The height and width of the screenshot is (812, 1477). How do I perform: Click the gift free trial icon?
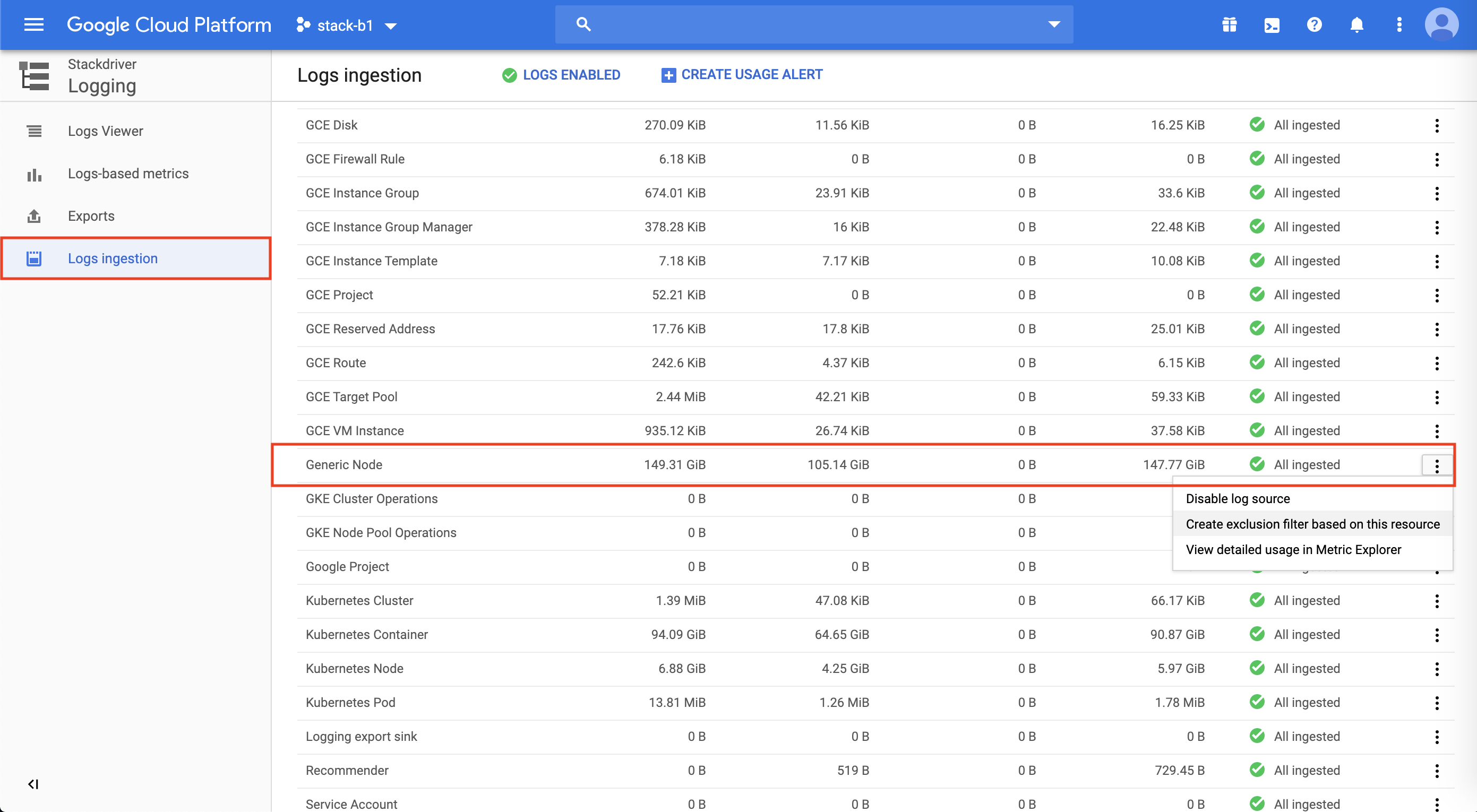[1229, 24]
